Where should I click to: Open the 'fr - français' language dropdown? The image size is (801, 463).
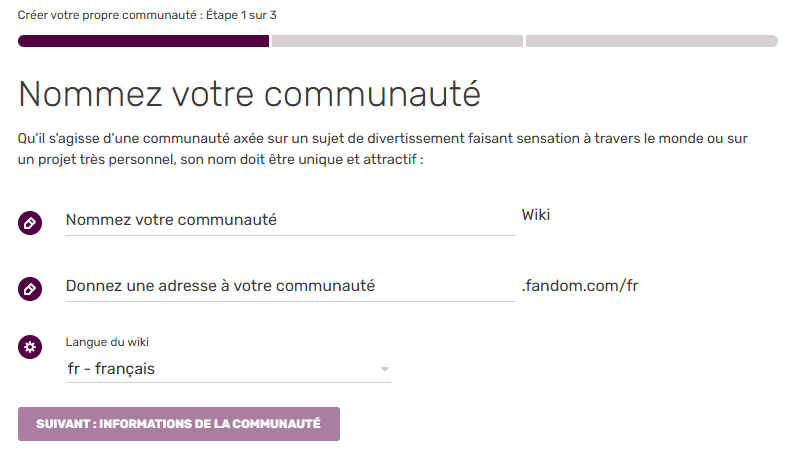(x=228, y=370)
